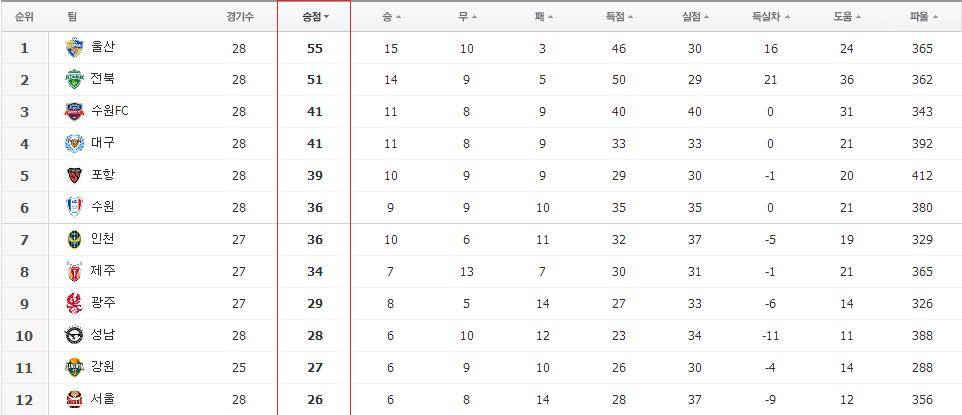Click the 전북 team emblem icon

coord(74,80)
